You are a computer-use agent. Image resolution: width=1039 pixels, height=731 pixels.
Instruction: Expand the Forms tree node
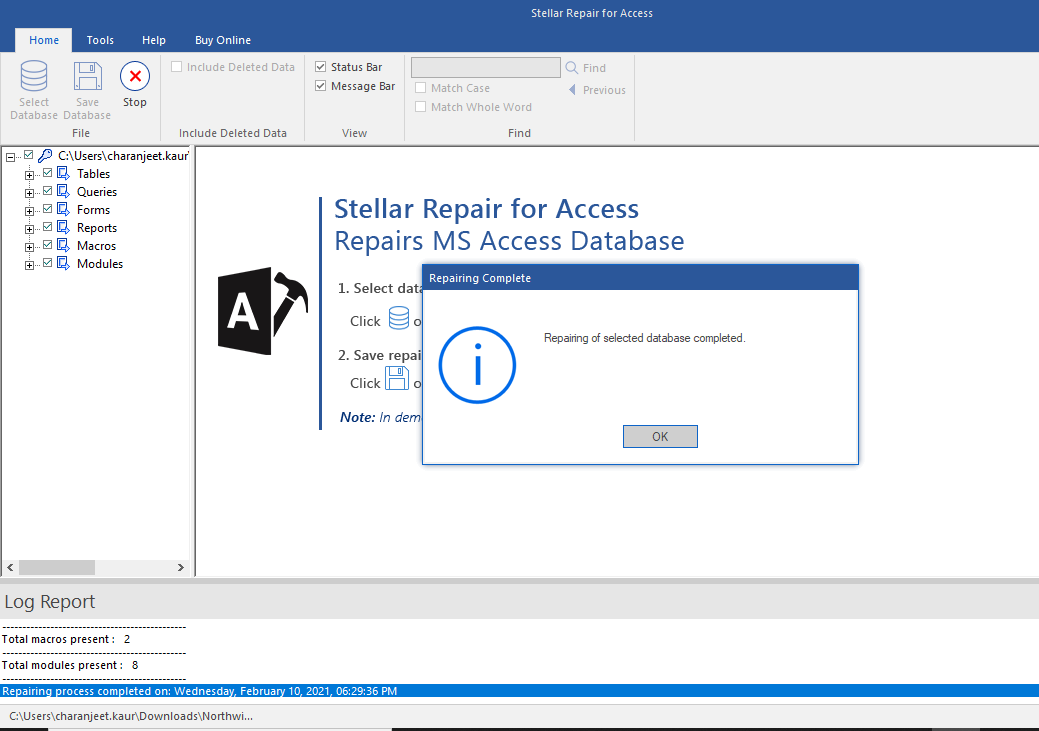[x=29, y=211]
